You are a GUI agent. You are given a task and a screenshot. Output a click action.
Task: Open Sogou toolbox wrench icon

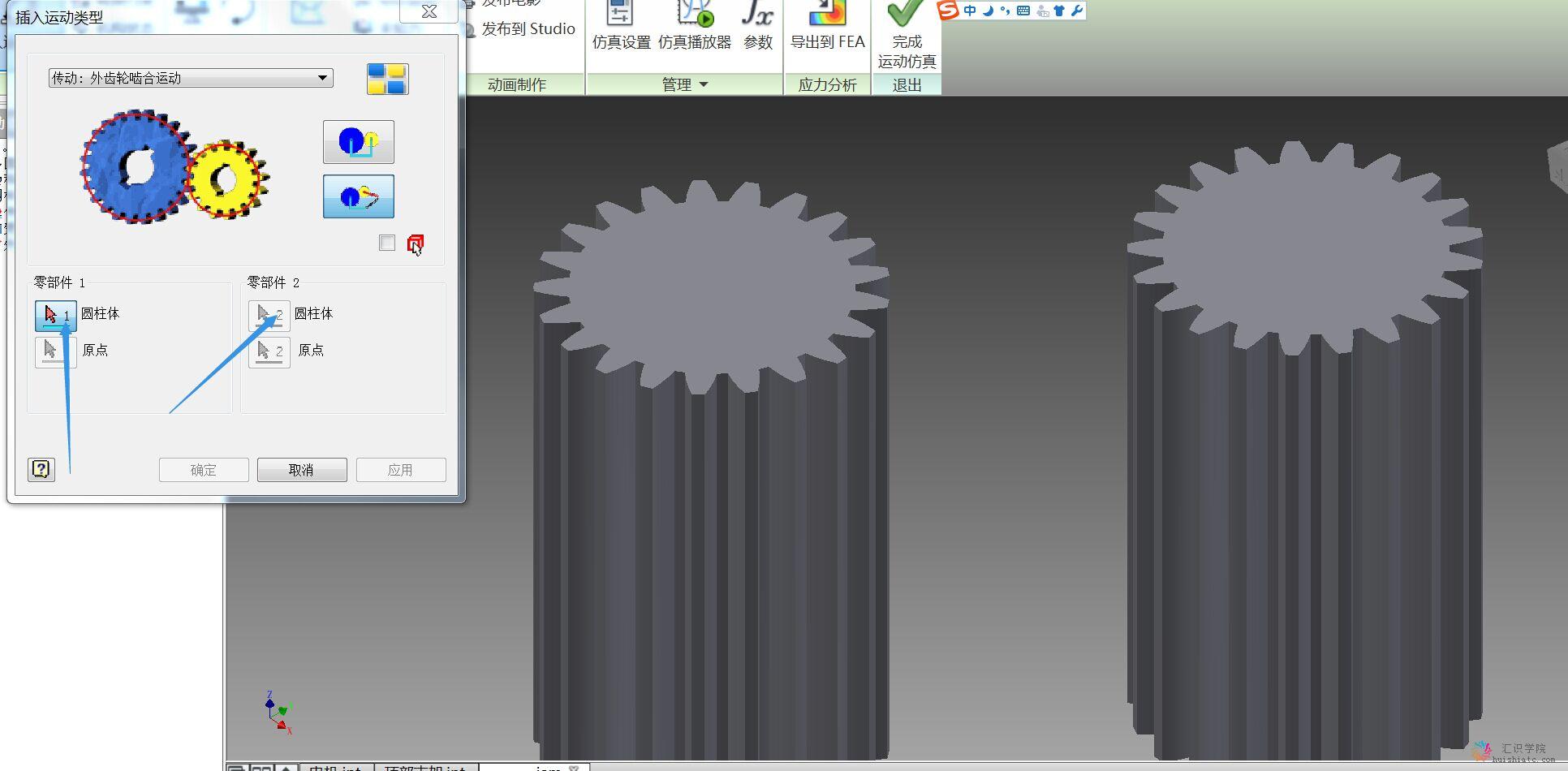pos(1077,11)
